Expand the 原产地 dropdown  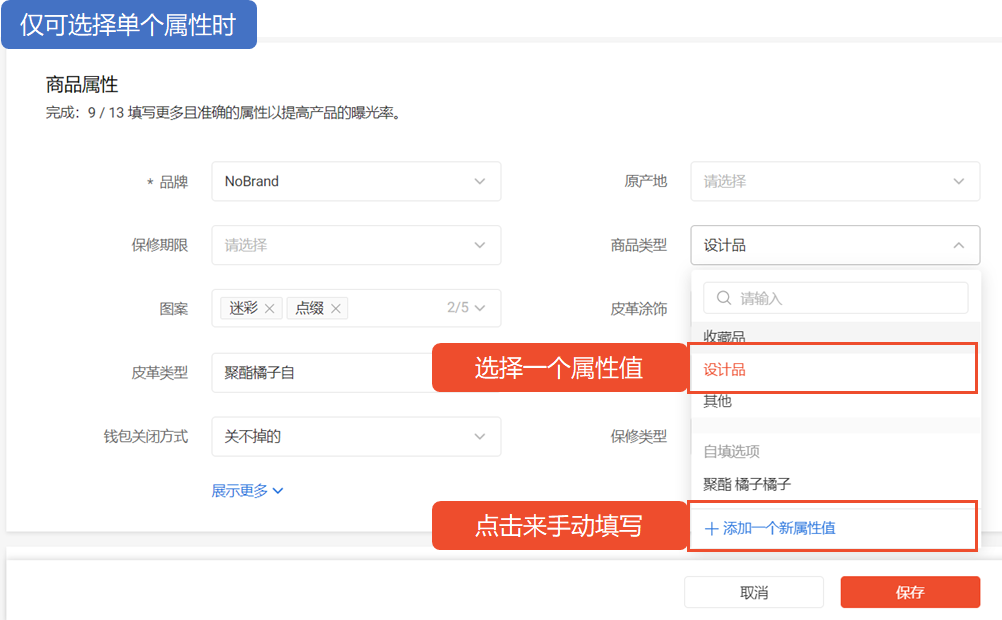(x=958, y=182)
